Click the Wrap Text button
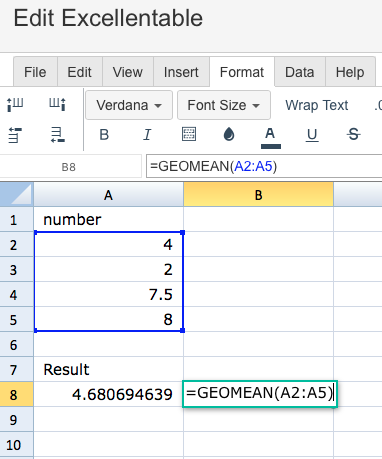 point(317,105)
